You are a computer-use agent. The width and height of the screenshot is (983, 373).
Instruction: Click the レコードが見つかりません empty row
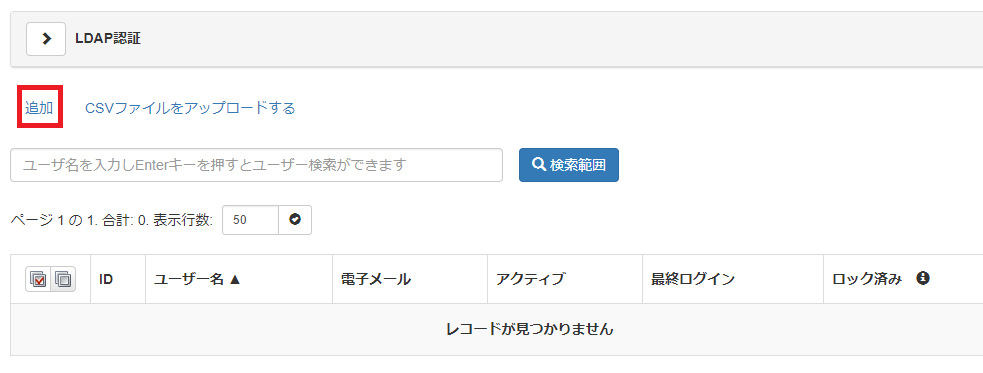[x=497, y=329]
